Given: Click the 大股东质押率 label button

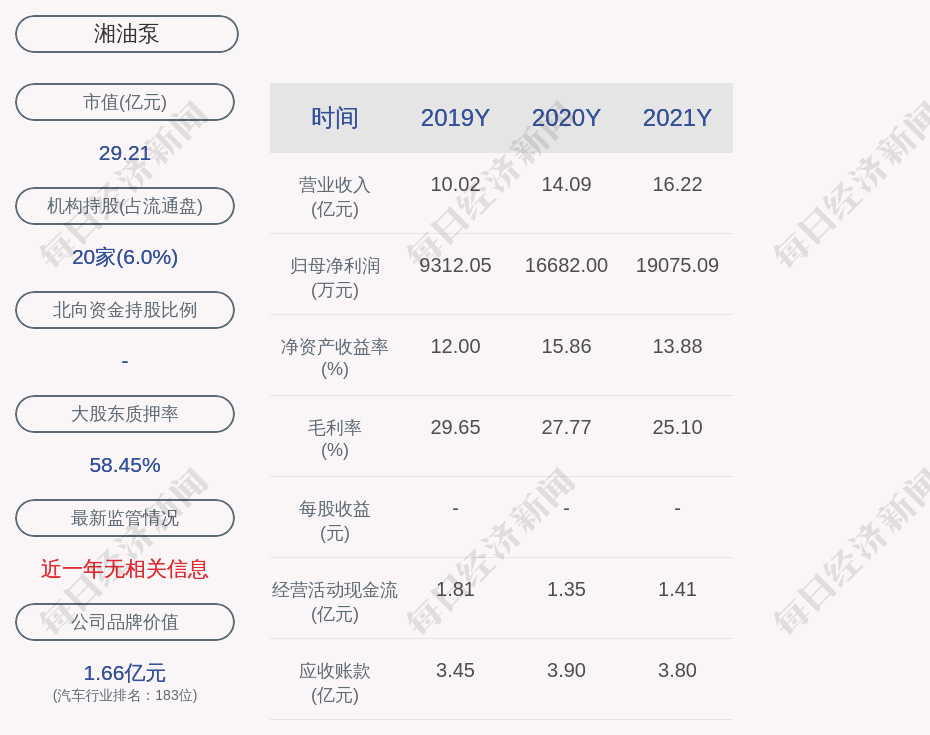Looking at the screenshot, I should pyautogui.click(x=125, y=414).
